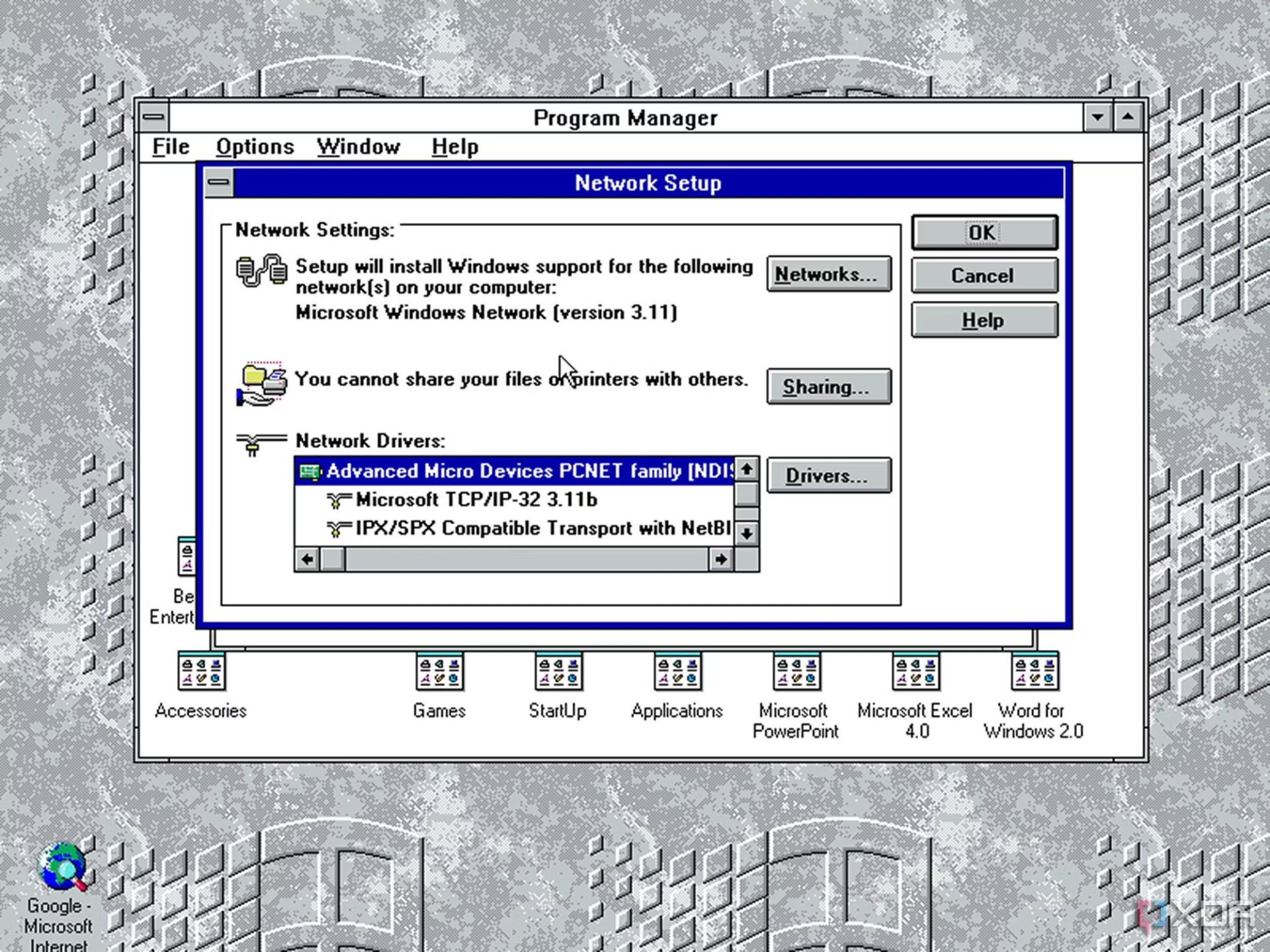Open the Word for Windows 2.0 group icon
Screen dimensions: 1270x952
coord(1035,671)
